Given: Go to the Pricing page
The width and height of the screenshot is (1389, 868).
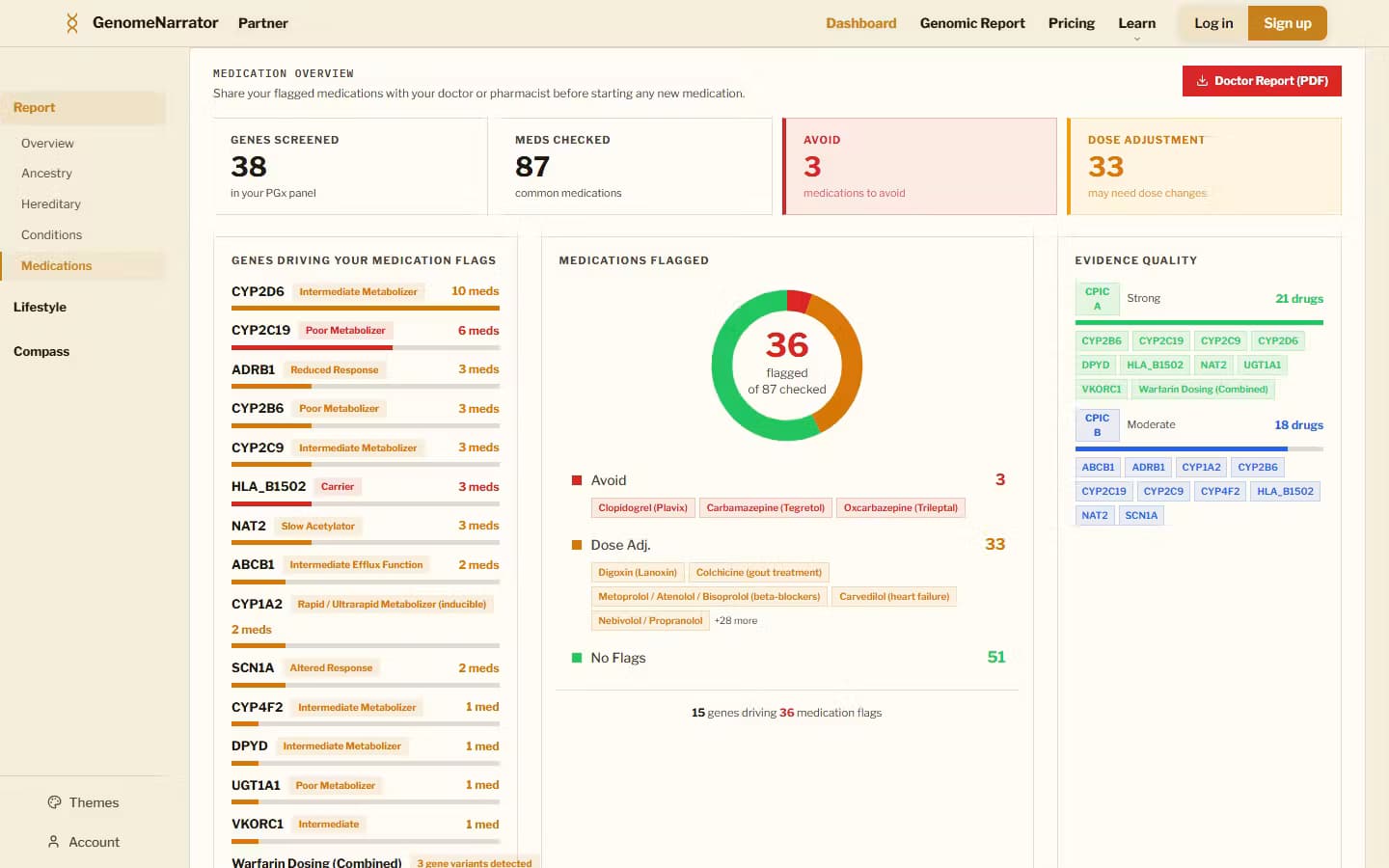Looking at the screenshot, I should (1072, 23).
